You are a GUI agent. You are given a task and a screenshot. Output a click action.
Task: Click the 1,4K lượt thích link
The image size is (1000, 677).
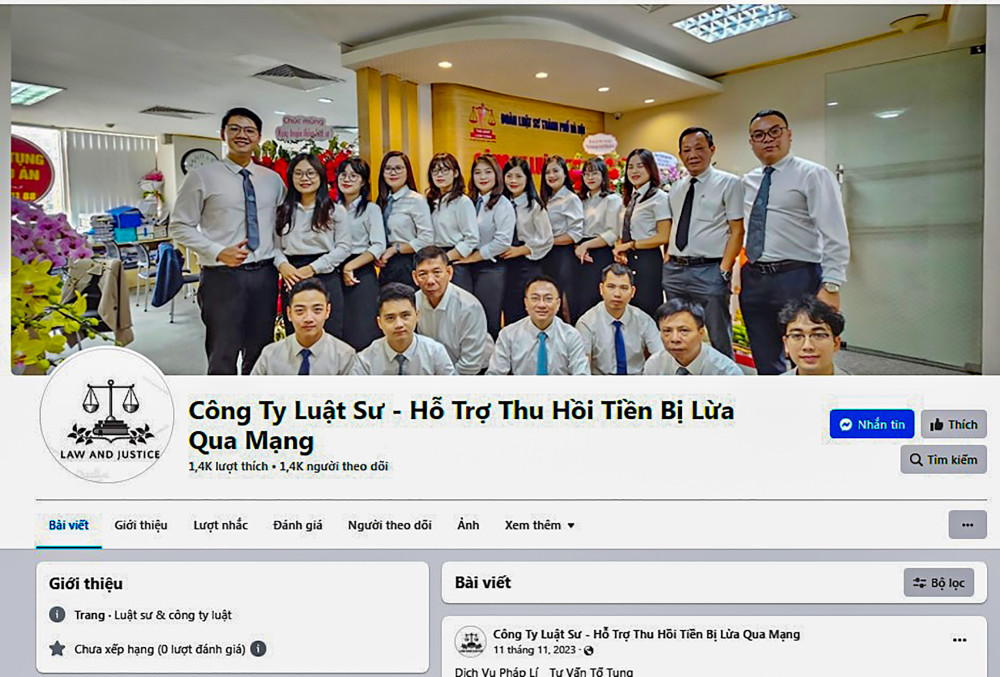point(228,467)
